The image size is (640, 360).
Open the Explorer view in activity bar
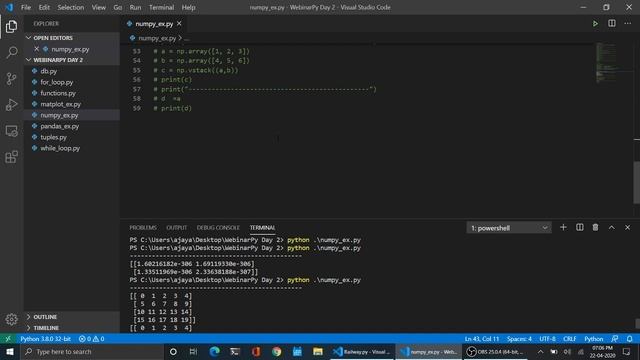point(11,27)
